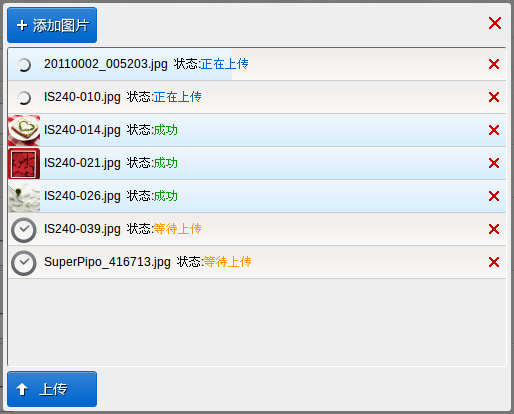Select the file name SuperPipo_416713.jpg
The height and width of the screenshot is (414, 514).
point(107,262)
